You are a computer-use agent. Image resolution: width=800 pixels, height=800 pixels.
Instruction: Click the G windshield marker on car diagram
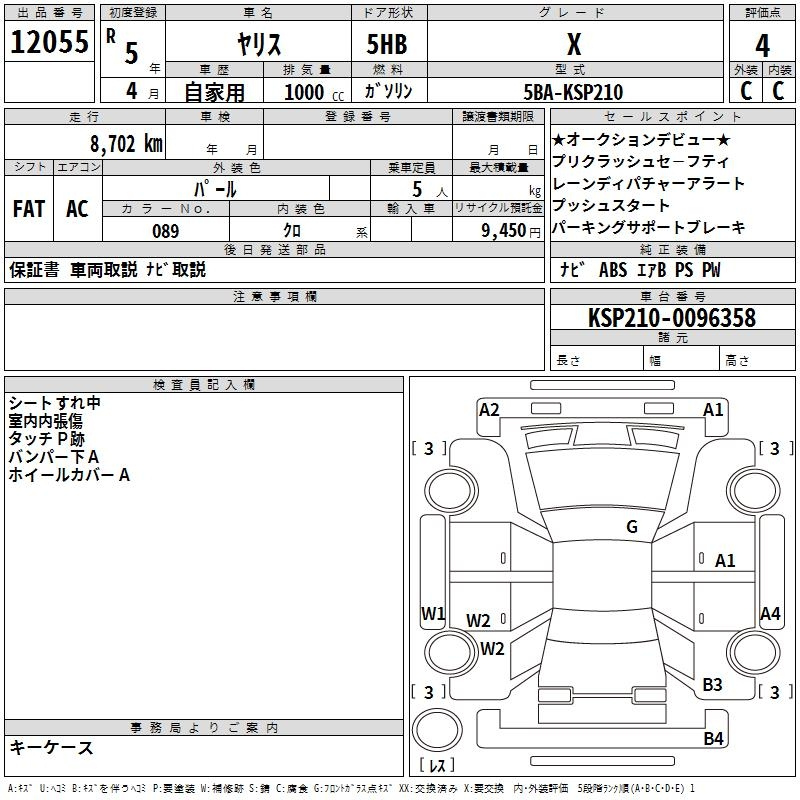tap(631, 527)
